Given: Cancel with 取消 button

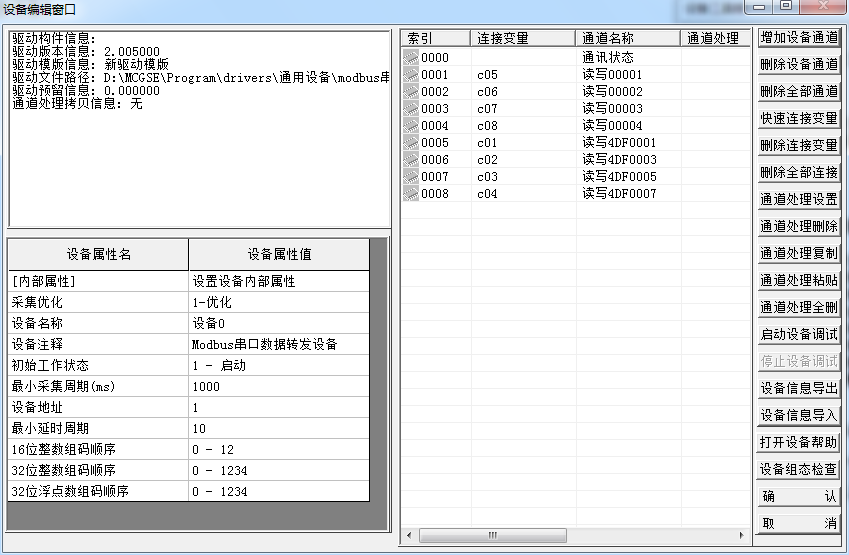Looking at the screenshot, I should pyautogui.click(x=799, y=524).
